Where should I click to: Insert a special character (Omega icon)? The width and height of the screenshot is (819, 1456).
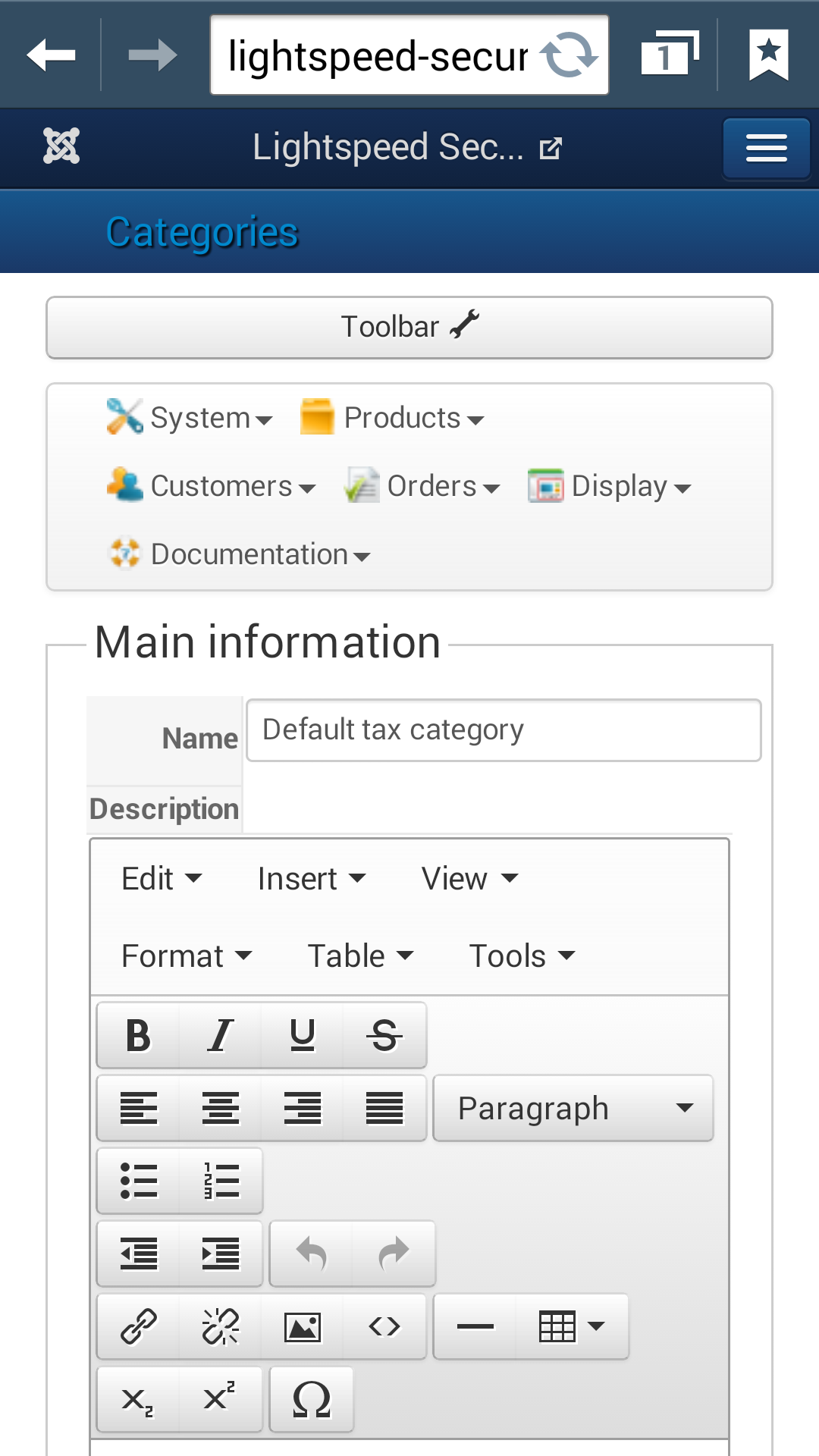[311, 1399]
